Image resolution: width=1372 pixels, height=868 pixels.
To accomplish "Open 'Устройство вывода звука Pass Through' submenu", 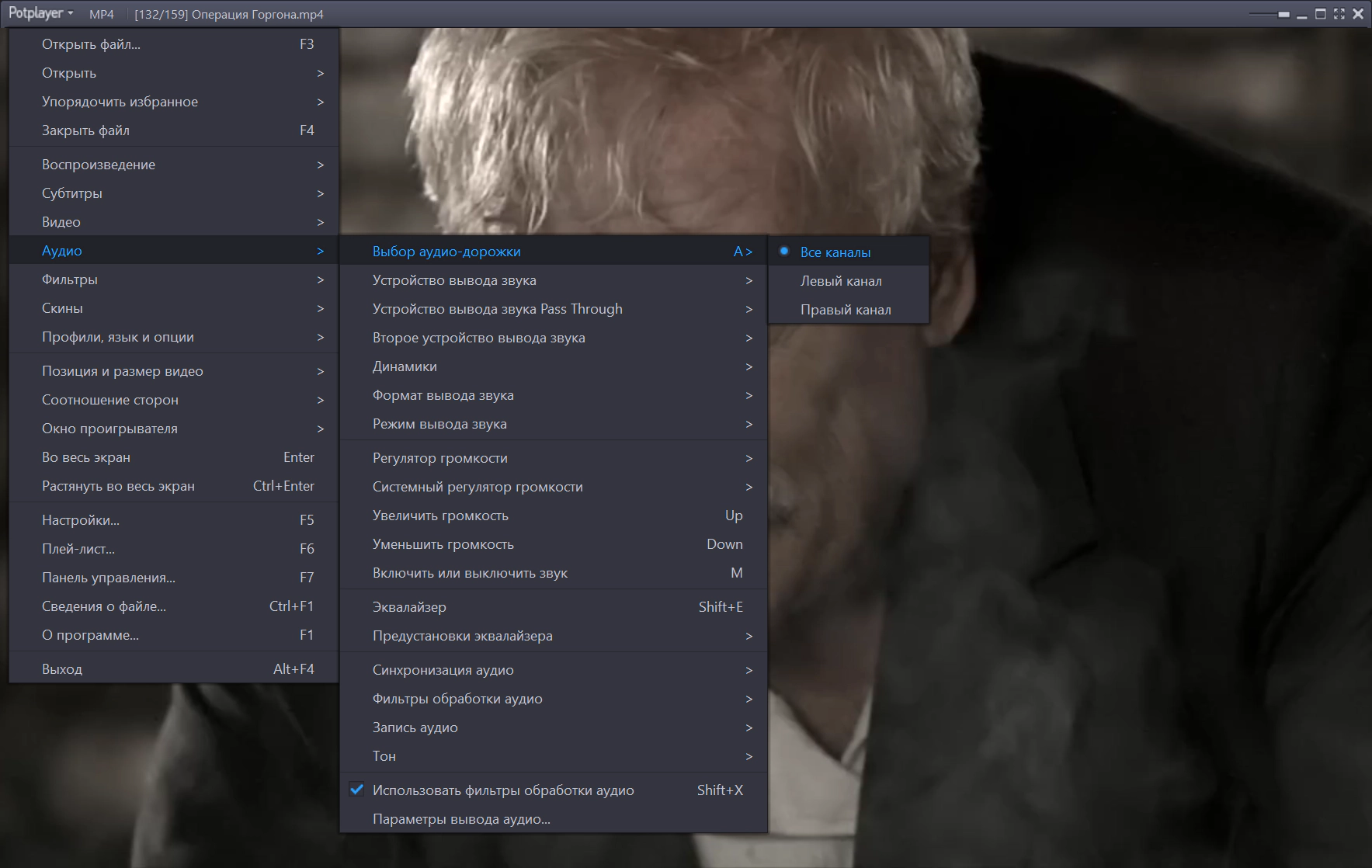I will click(554, 309).
